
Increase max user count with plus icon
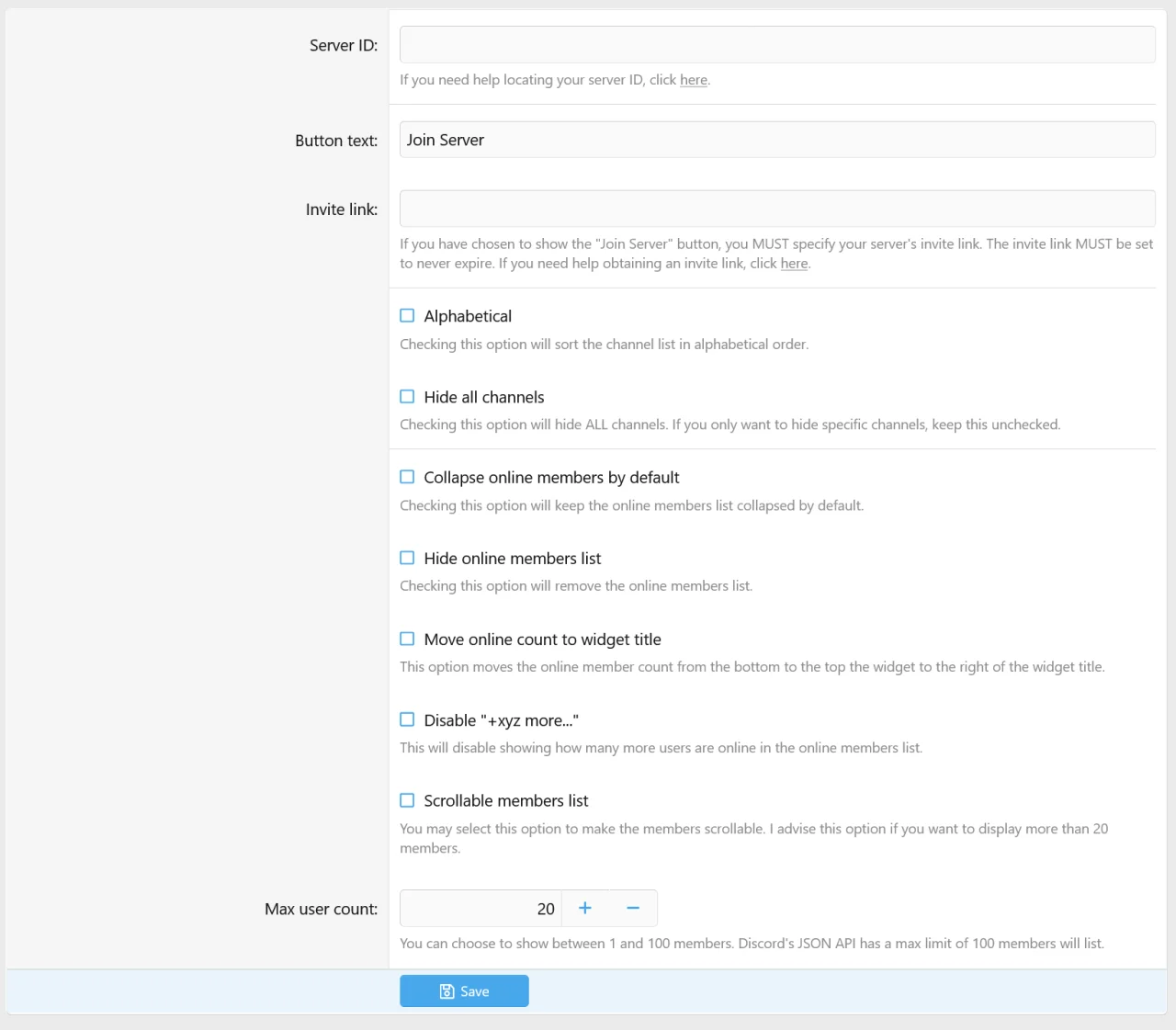(584, 908)
